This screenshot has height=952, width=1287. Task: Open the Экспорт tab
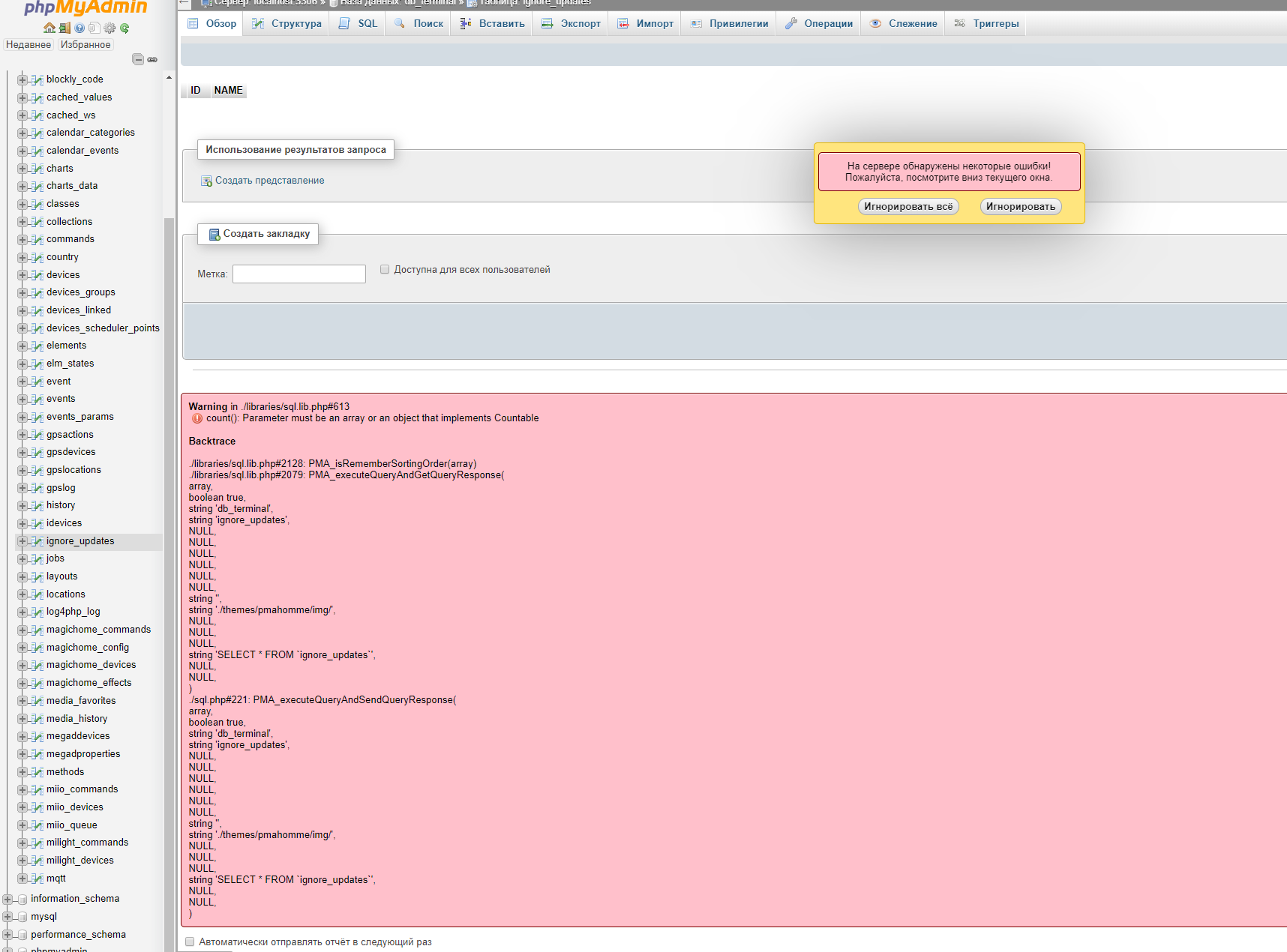point(571,23)
